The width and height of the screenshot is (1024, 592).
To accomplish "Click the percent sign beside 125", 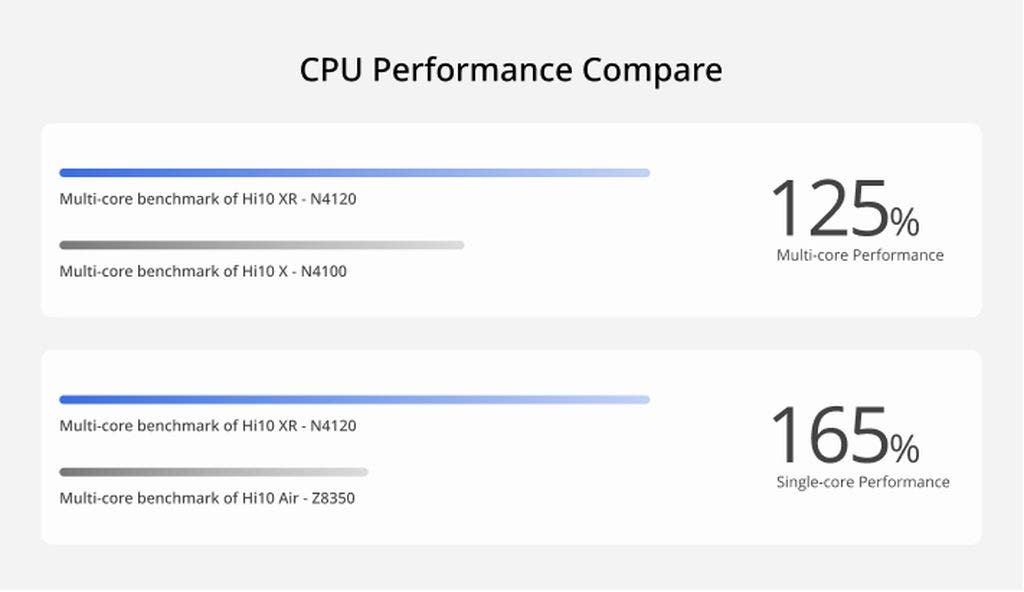I will click(905, 220).
